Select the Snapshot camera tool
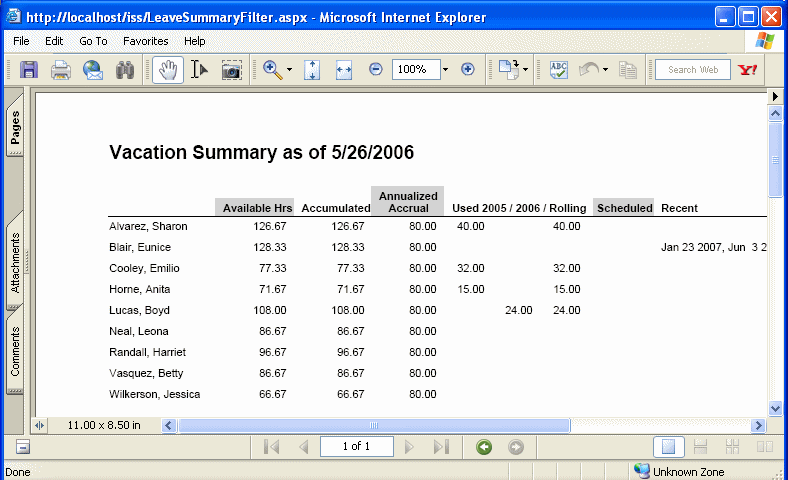788x480 pixels. point(231,70)
